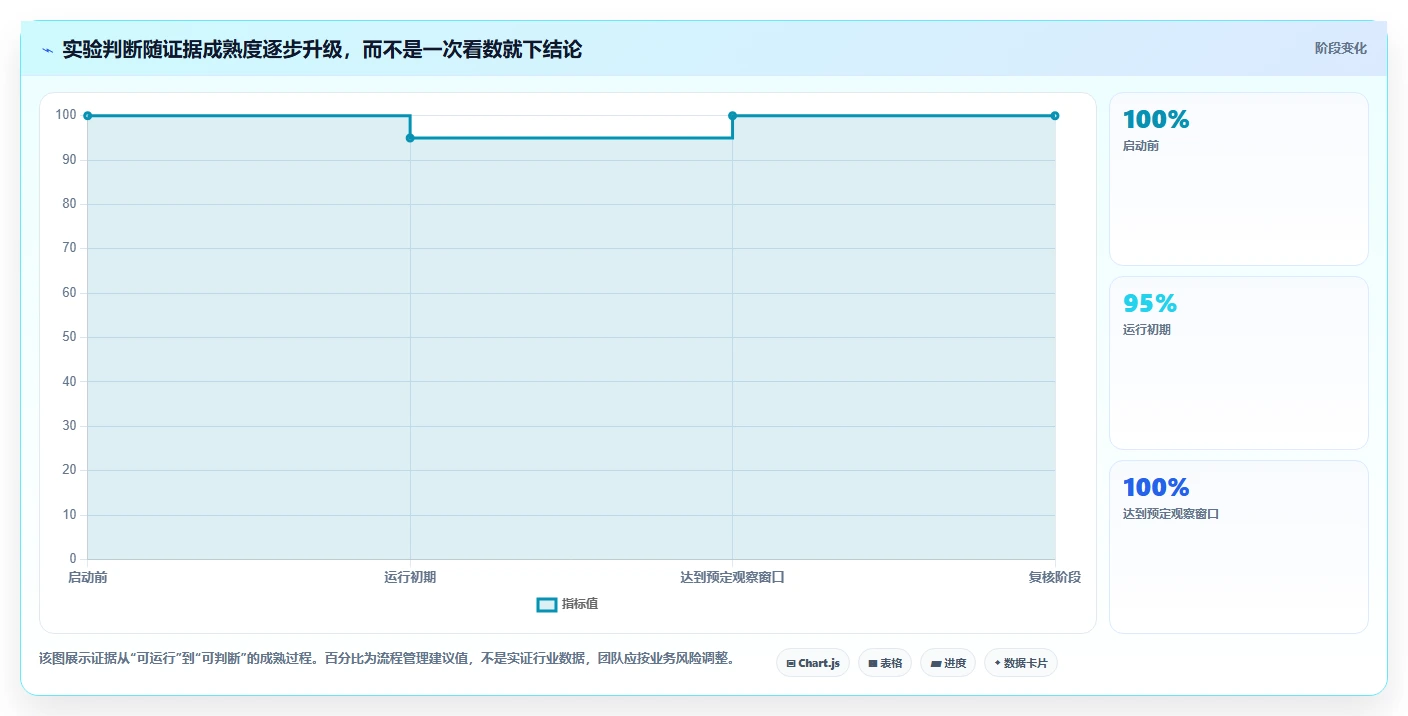
Task: Click the 启动前 x-axis label
Action: pyautogui.click(x=88, y=577)
